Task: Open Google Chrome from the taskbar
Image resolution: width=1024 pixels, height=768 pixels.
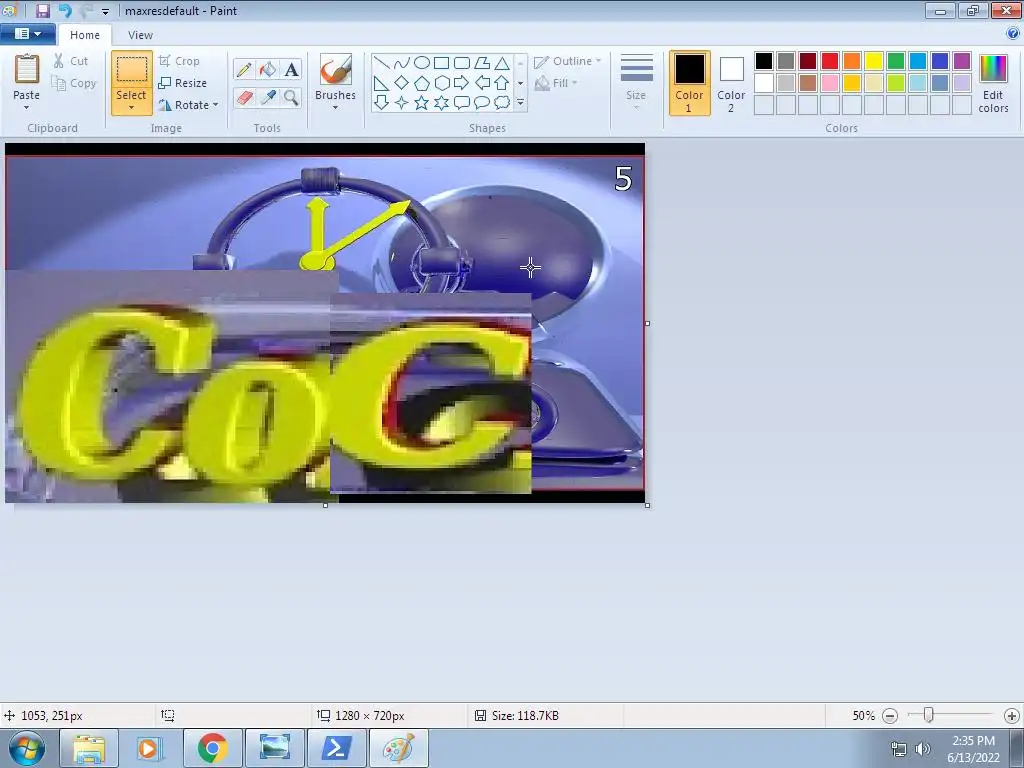Action: [x=213, y=748]
